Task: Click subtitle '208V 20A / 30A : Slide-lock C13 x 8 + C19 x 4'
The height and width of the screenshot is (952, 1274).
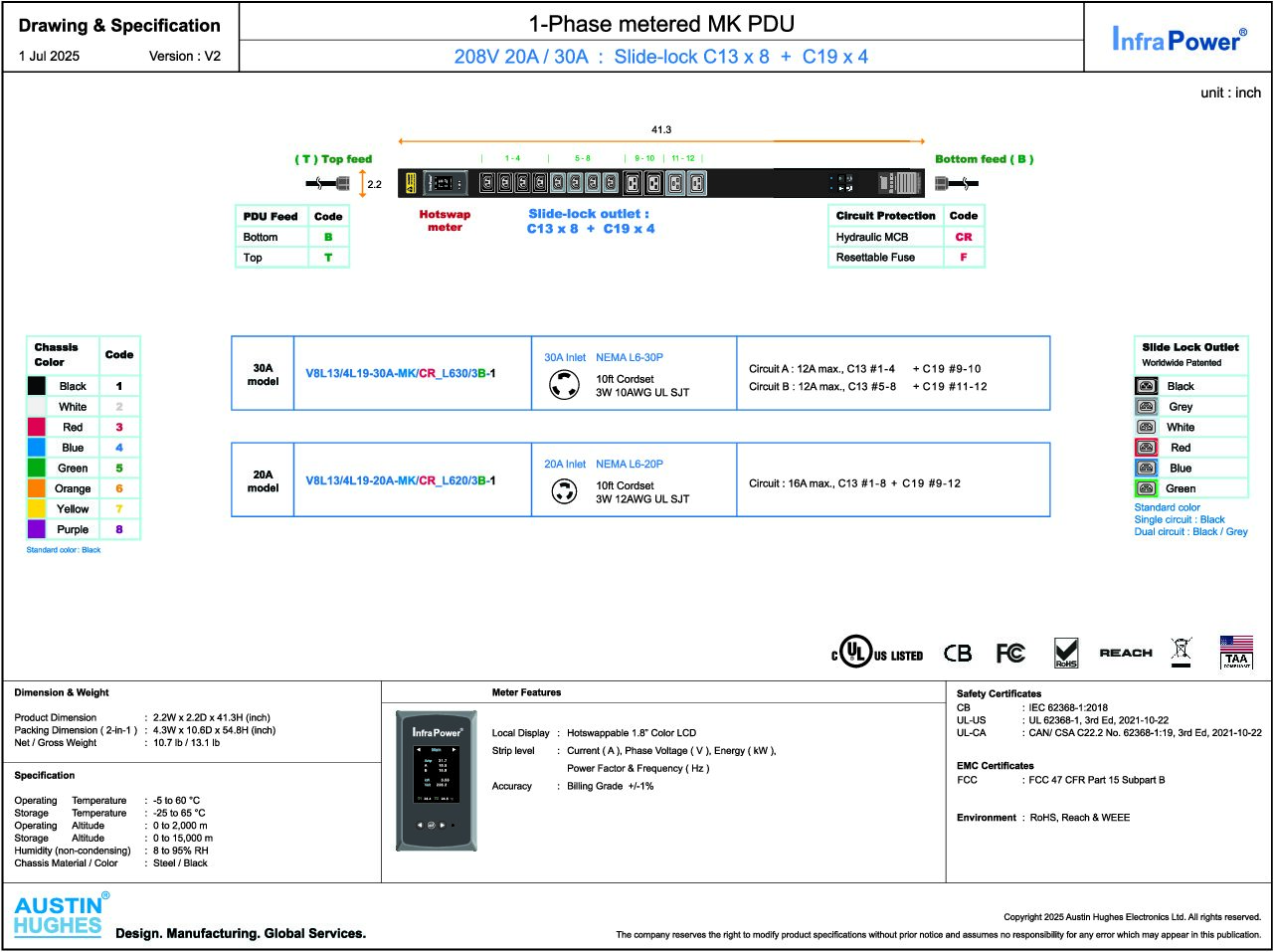Action: (x=661, y=57)
